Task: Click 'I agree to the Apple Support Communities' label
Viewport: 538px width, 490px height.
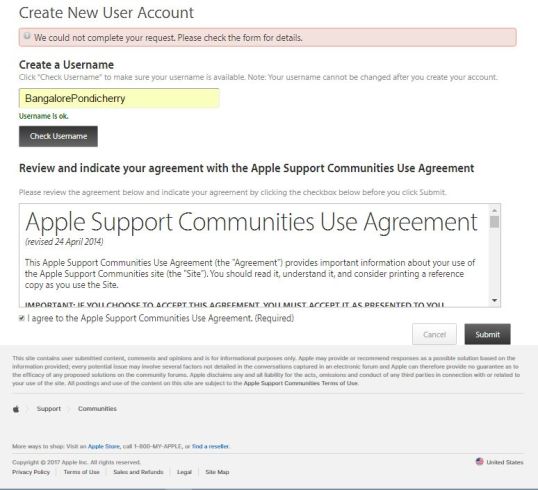Action: tap(161, 318)
